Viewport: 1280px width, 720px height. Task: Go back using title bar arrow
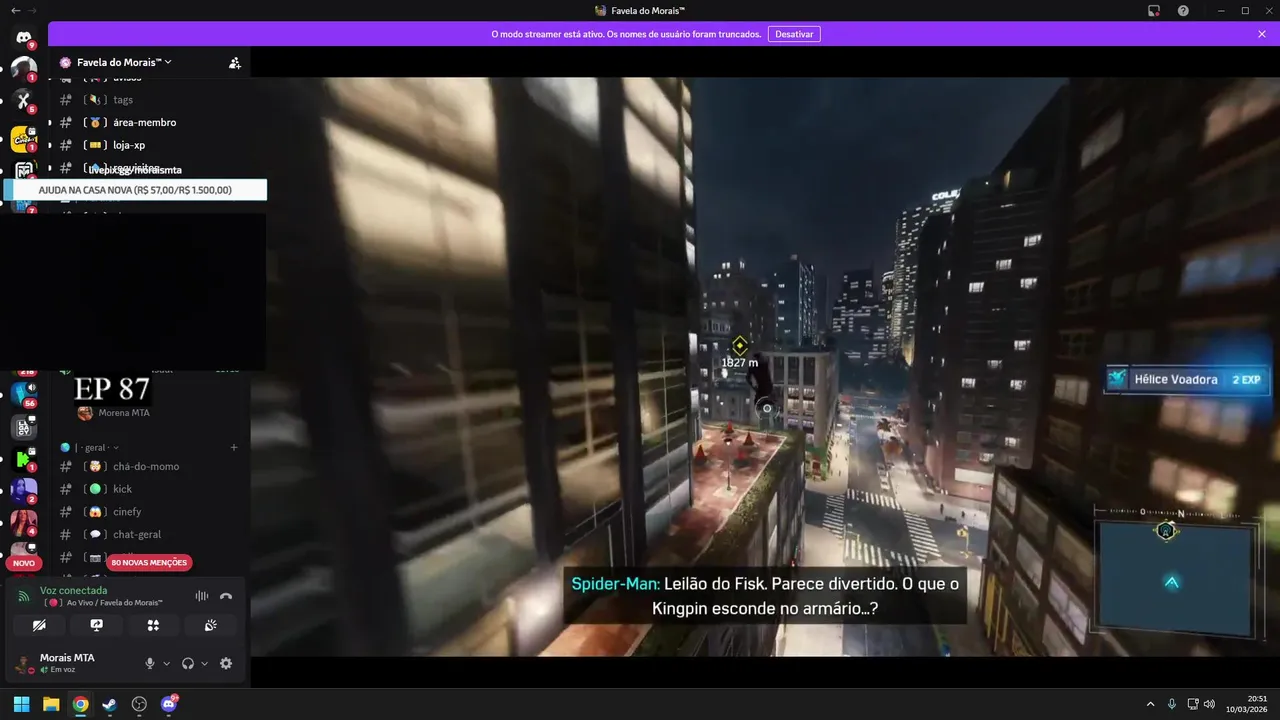[x=15, y=10]
